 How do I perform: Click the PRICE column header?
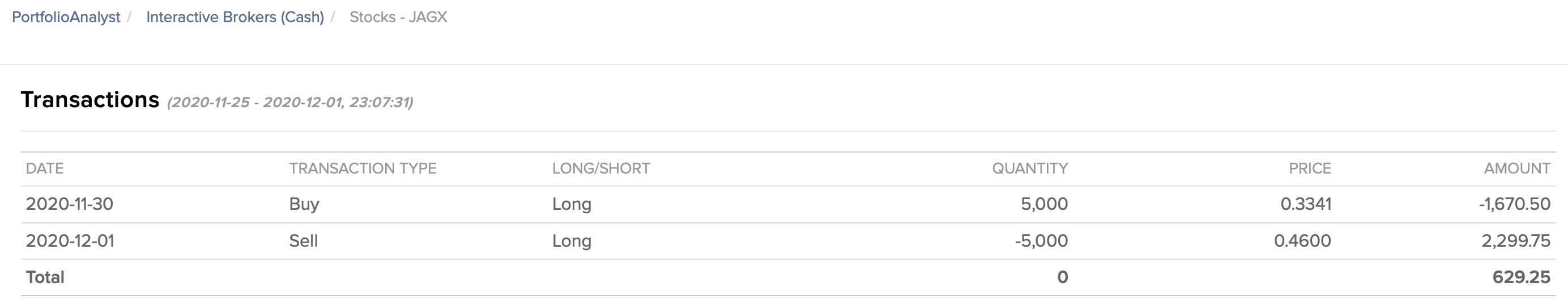pyautogui.click(x=1309, y=168)
